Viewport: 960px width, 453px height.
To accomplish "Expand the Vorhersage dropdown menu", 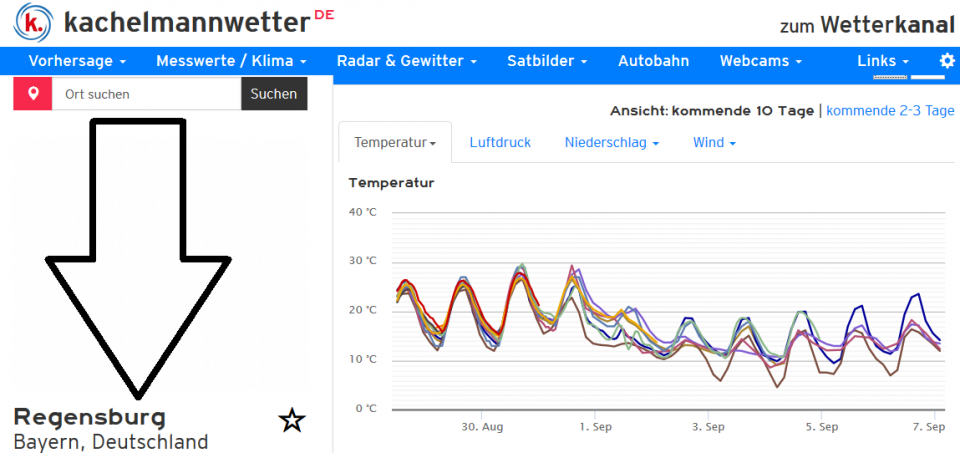I will (x=77, y=61).
